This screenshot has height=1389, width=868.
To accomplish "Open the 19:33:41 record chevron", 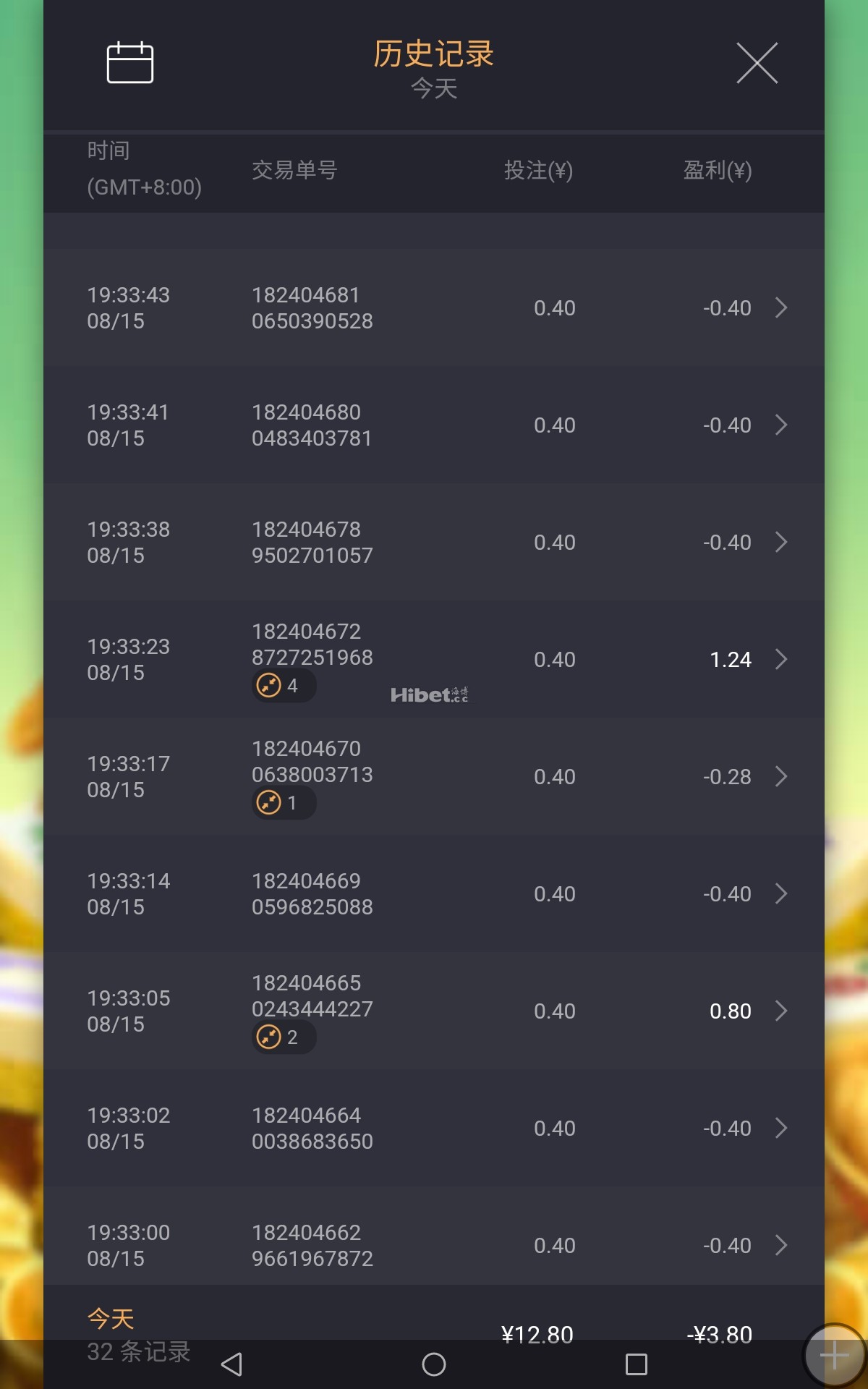I will point(781,425).
